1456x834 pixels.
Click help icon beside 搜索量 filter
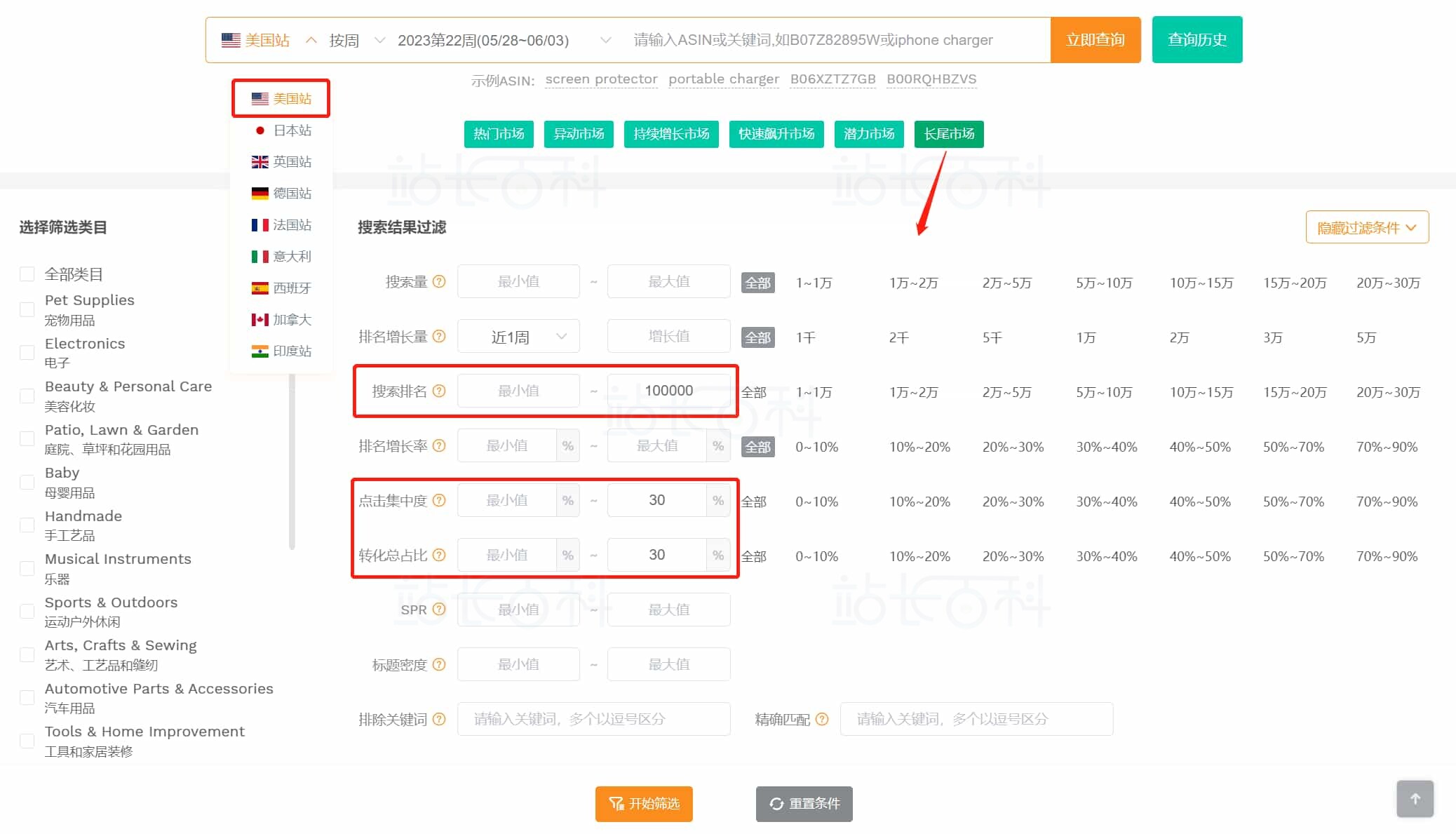[439, 281]
